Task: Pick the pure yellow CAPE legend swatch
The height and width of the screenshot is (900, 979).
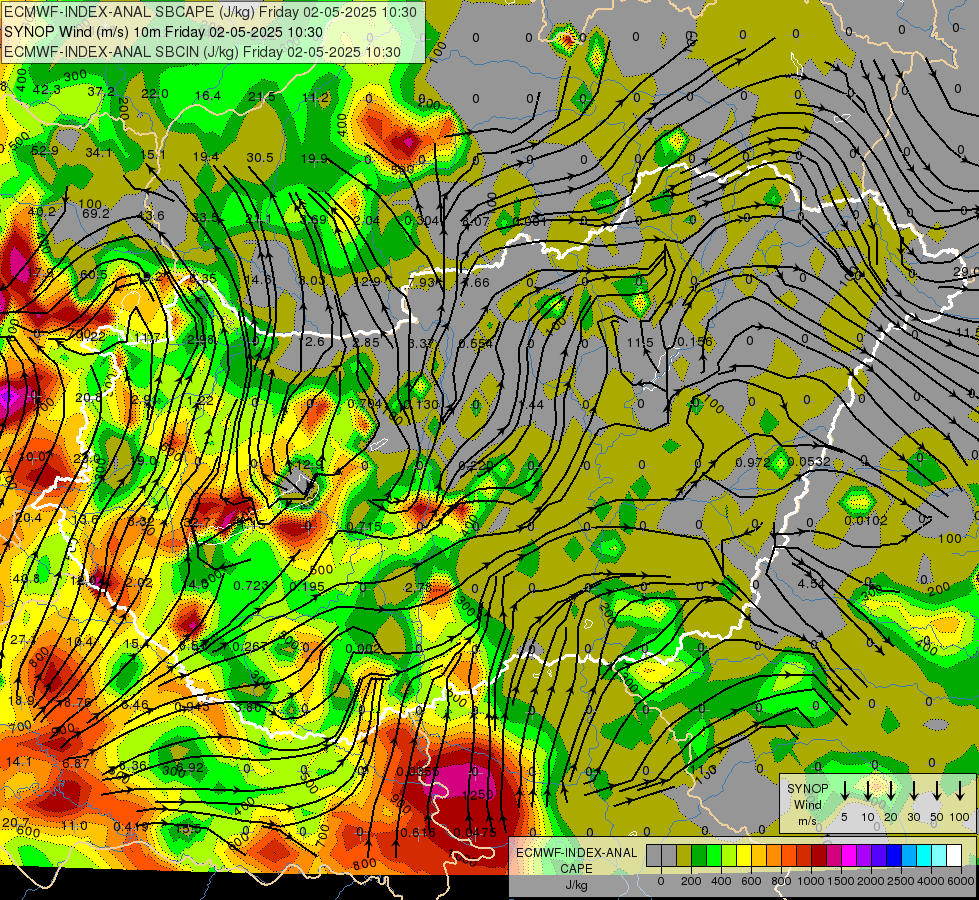Action: tap(744, 855)
